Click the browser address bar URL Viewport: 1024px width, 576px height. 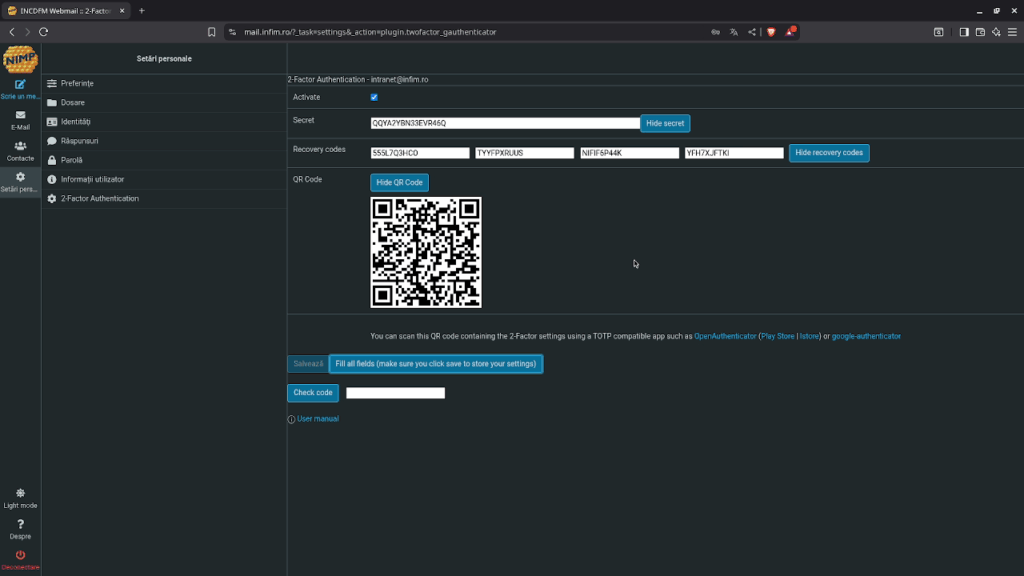click(370, 32)
